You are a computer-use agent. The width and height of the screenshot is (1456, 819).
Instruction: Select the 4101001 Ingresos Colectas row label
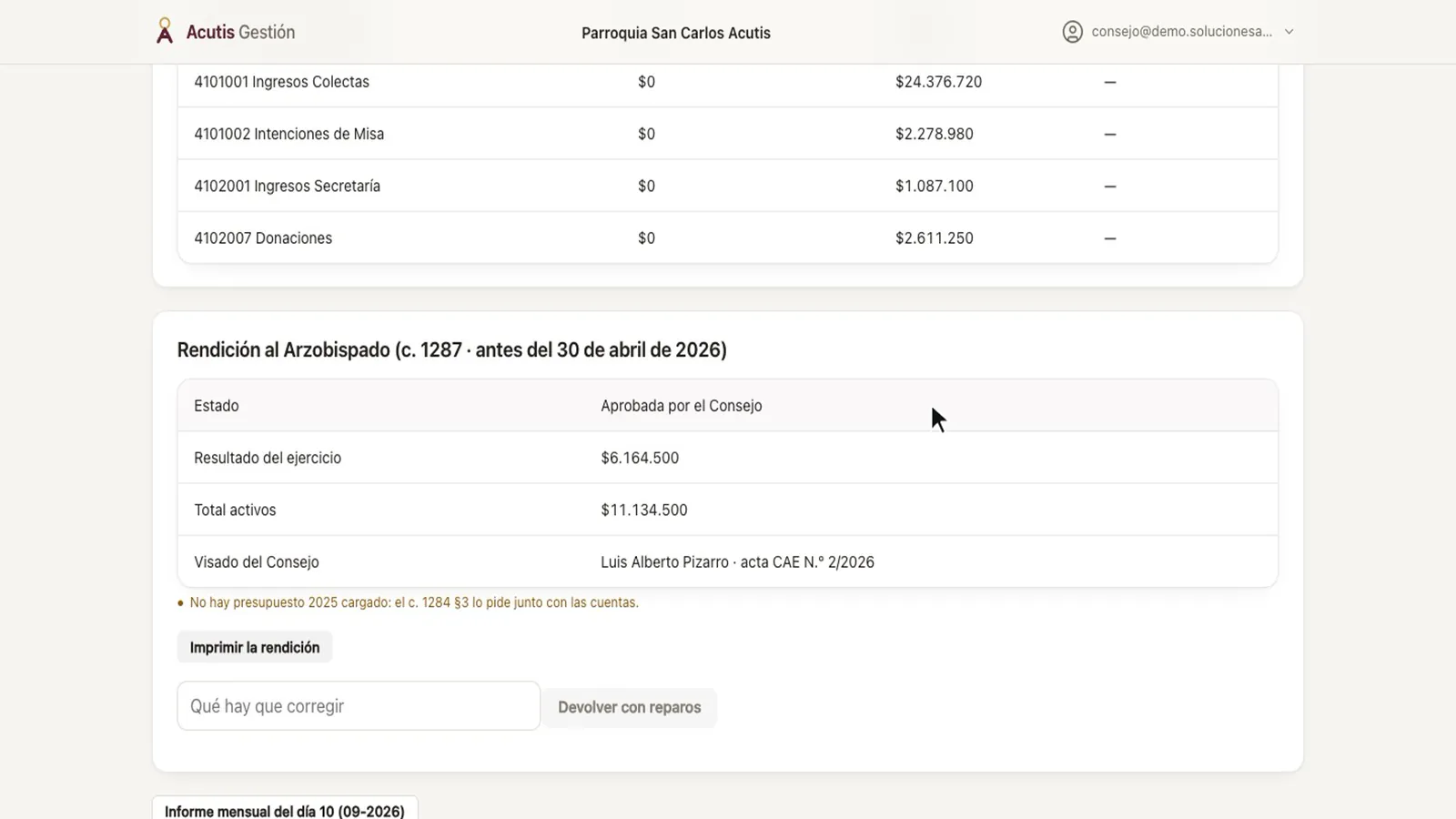(x=281, y=82)
